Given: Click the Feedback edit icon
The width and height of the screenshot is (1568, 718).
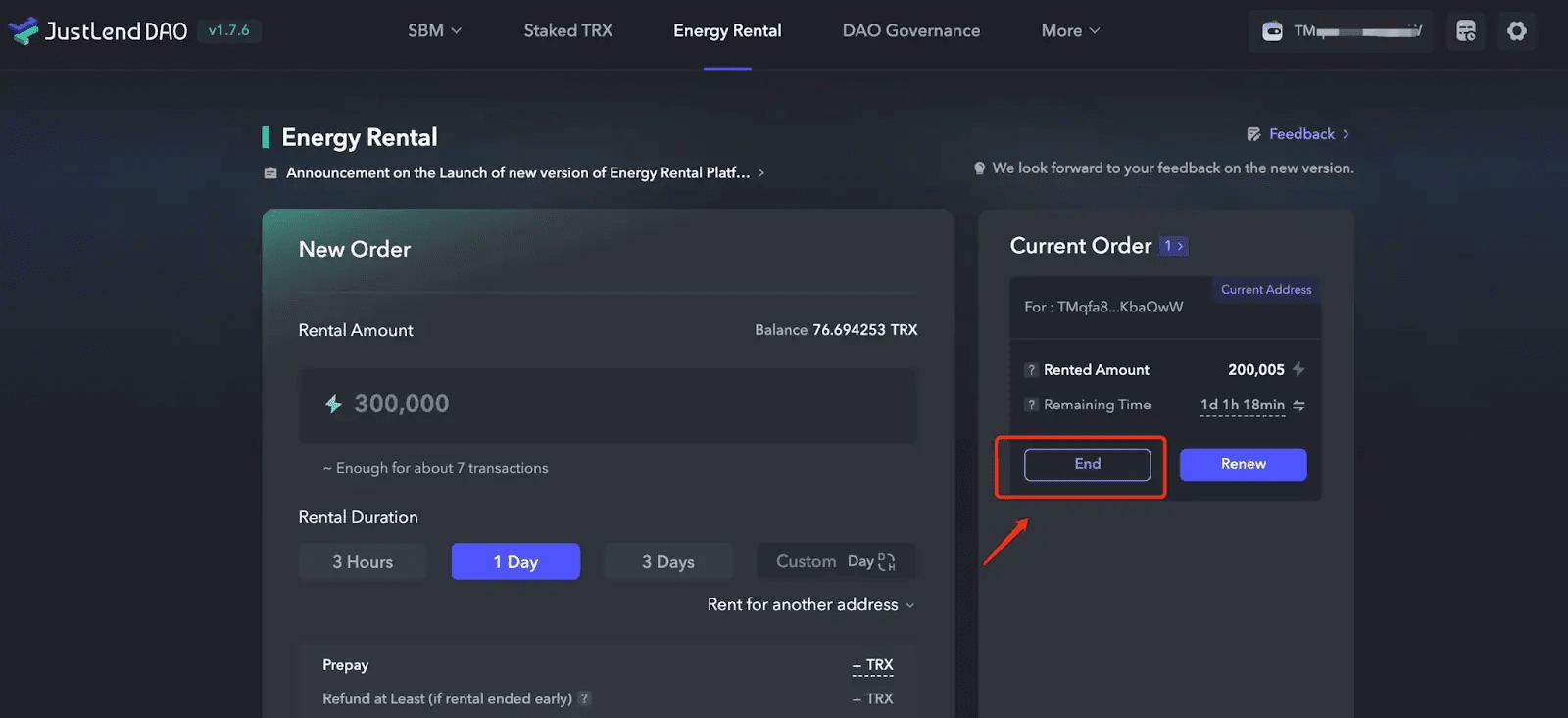Looking at the screenshot, I should click(1253, 134).
